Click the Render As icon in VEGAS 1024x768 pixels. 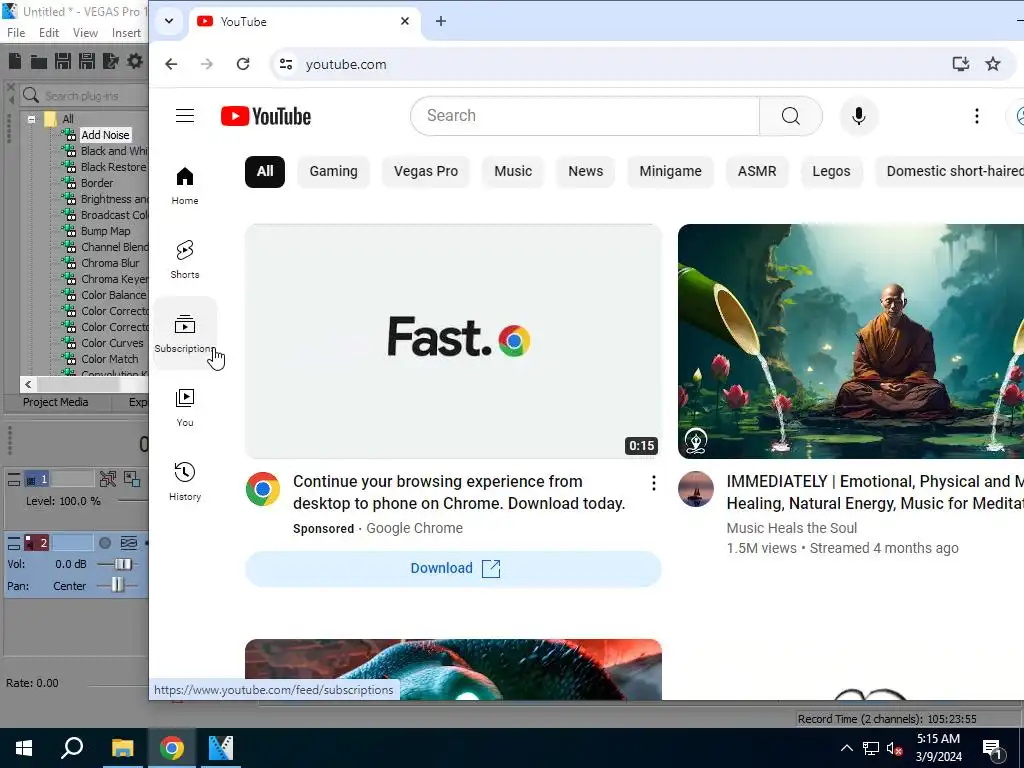[111, 61]
